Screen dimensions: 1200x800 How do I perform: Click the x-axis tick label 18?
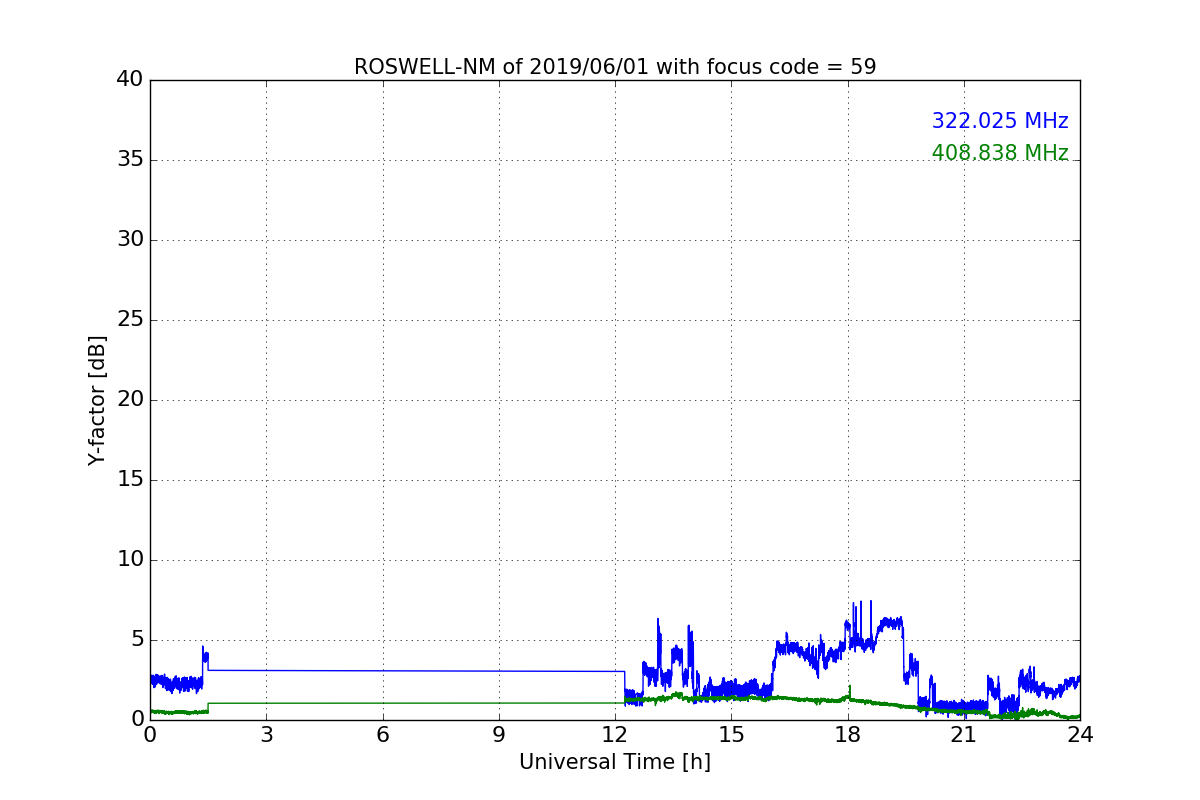pyautogui.click(x=848, y=734)
